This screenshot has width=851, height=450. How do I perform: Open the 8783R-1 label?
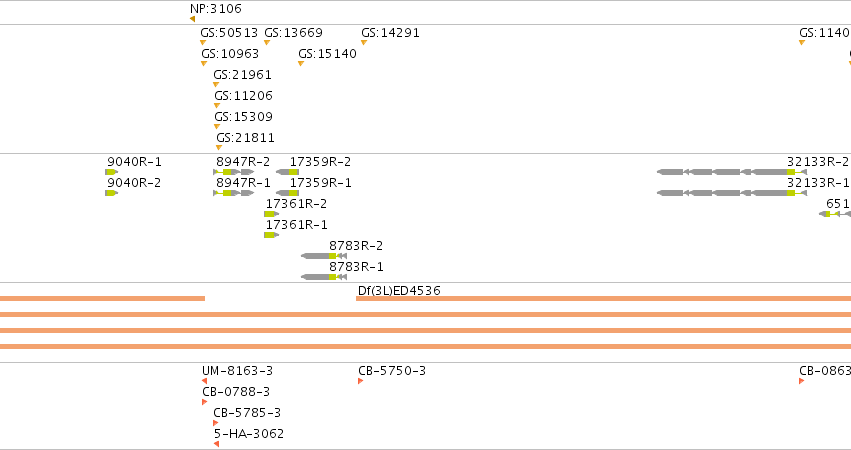(x=356, y=267)
